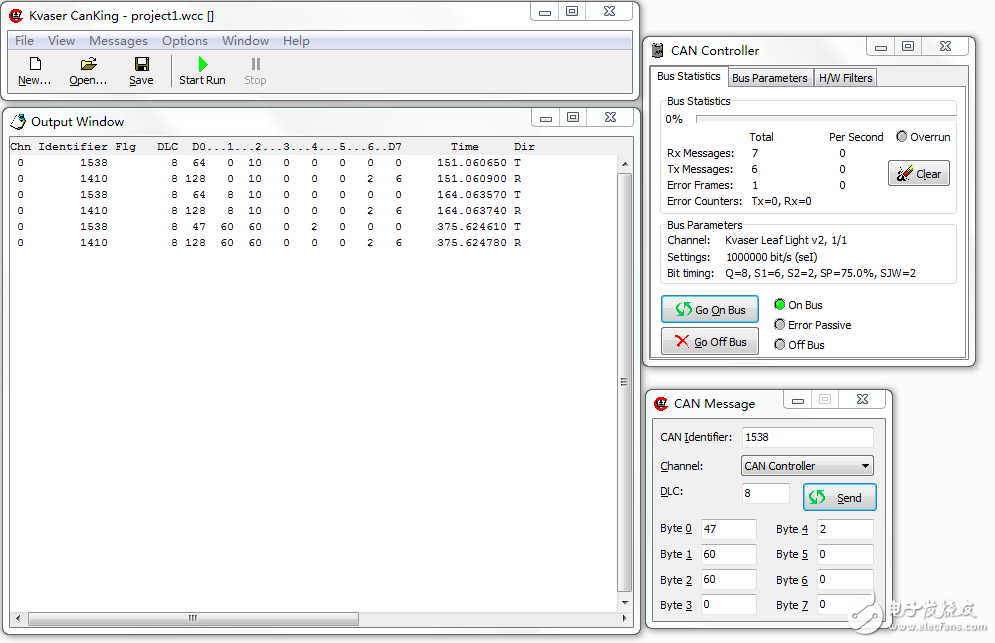Click the Stop pause icon in toolbar
995x643 pixels.
point(256,64)
